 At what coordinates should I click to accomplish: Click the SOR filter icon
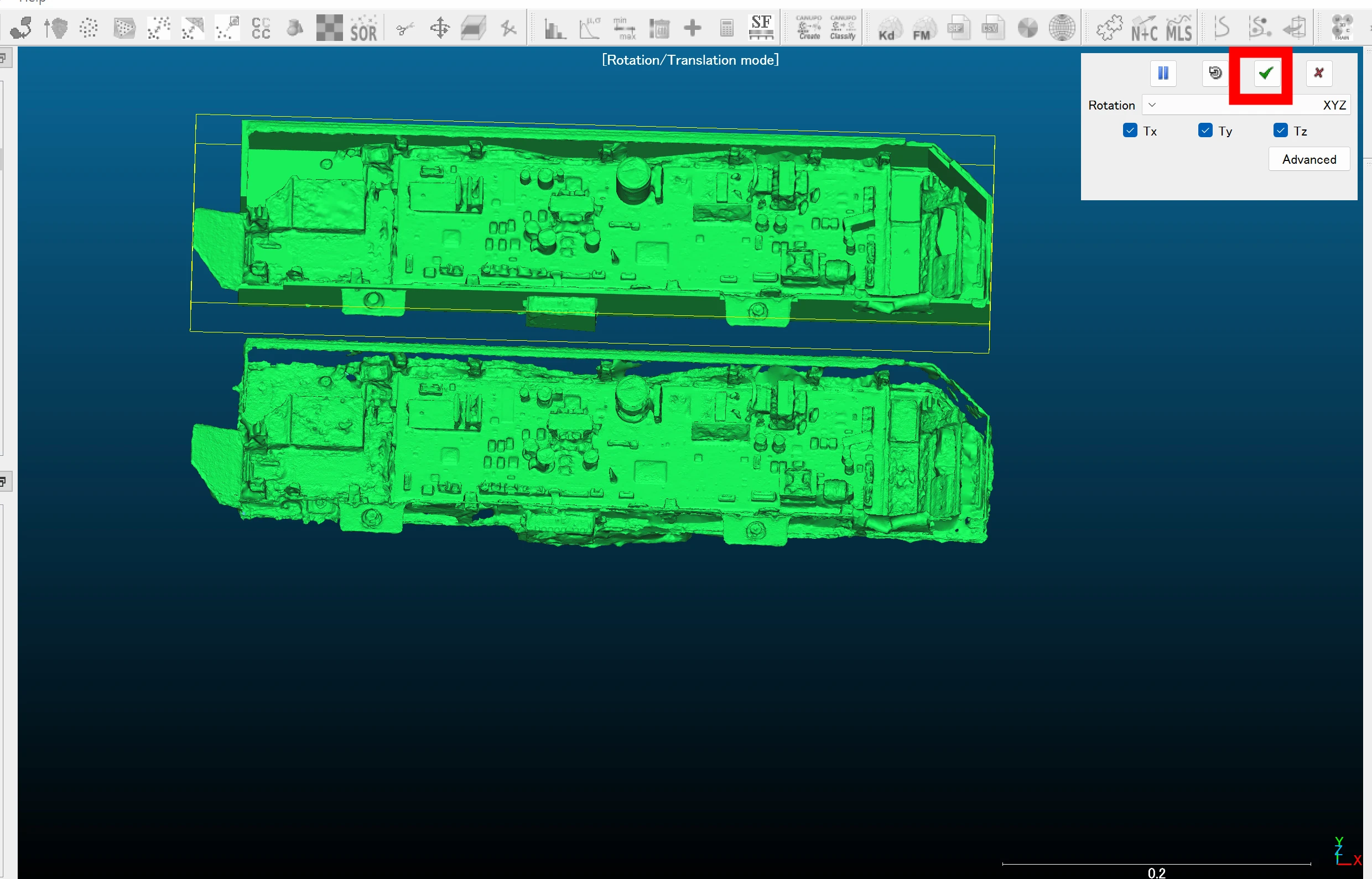pos(363,28)
